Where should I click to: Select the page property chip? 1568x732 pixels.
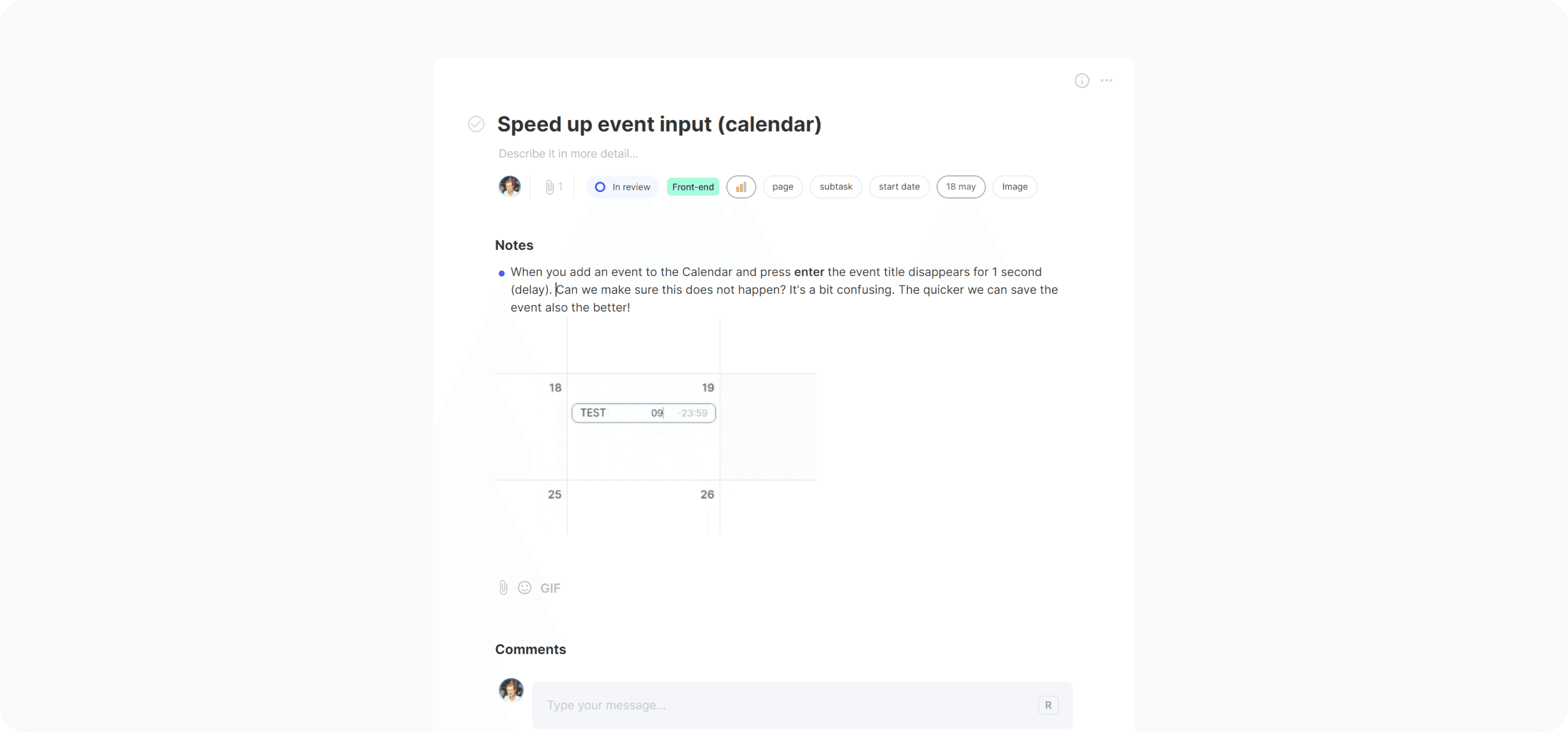coord(783,187)
